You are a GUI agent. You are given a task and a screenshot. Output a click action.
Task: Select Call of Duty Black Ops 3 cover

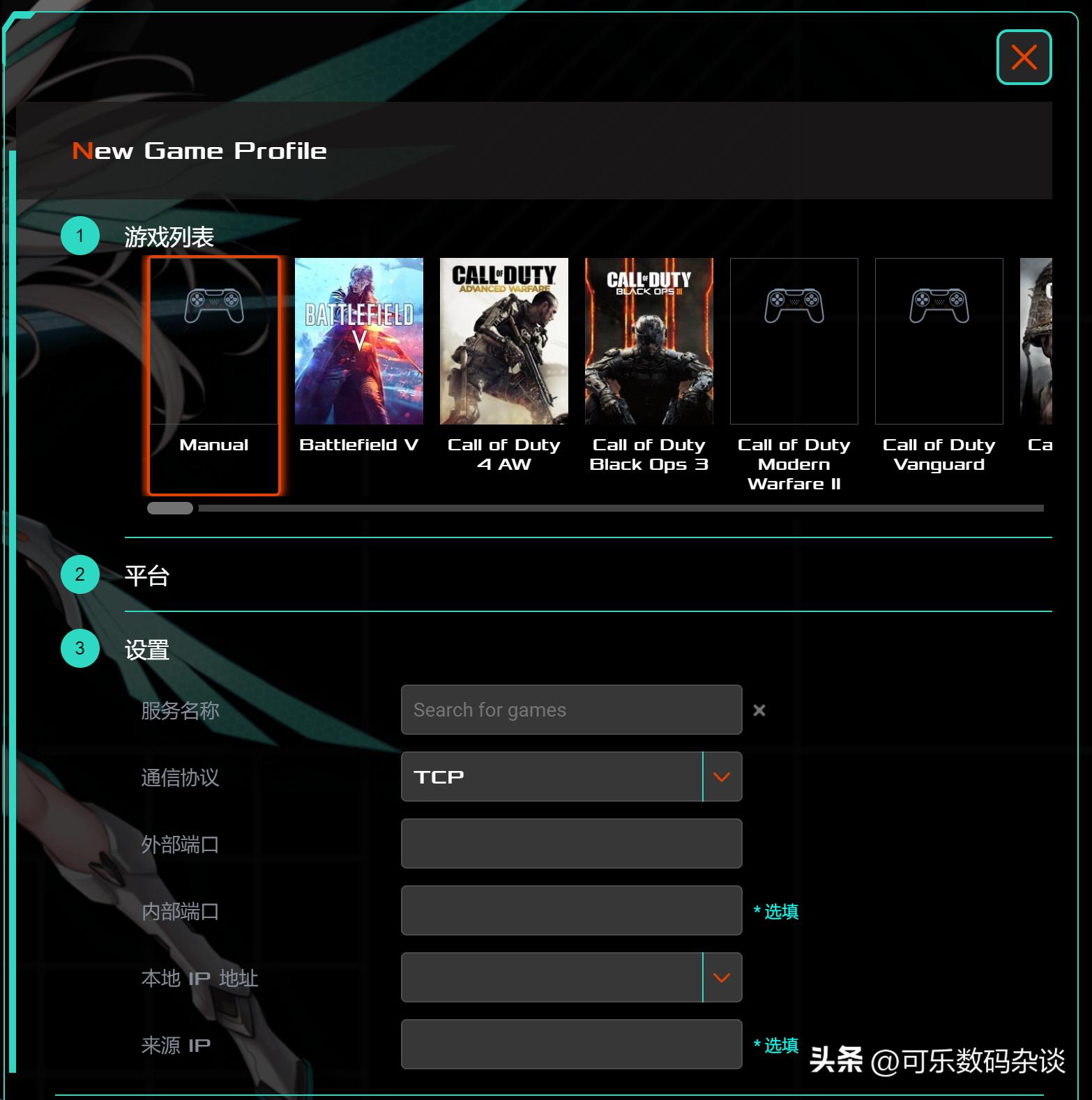tap(649, 341)
